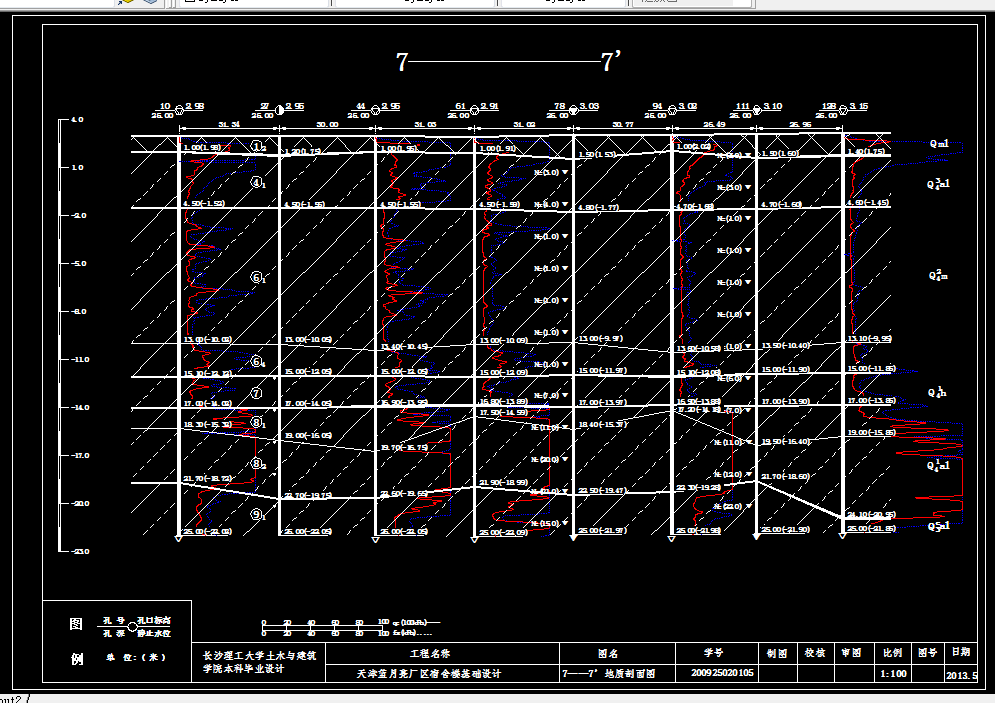Image resolution: width=995 pixels, height=703 pixels.
Task: Click the 校核 header cell
Action: 815,653
